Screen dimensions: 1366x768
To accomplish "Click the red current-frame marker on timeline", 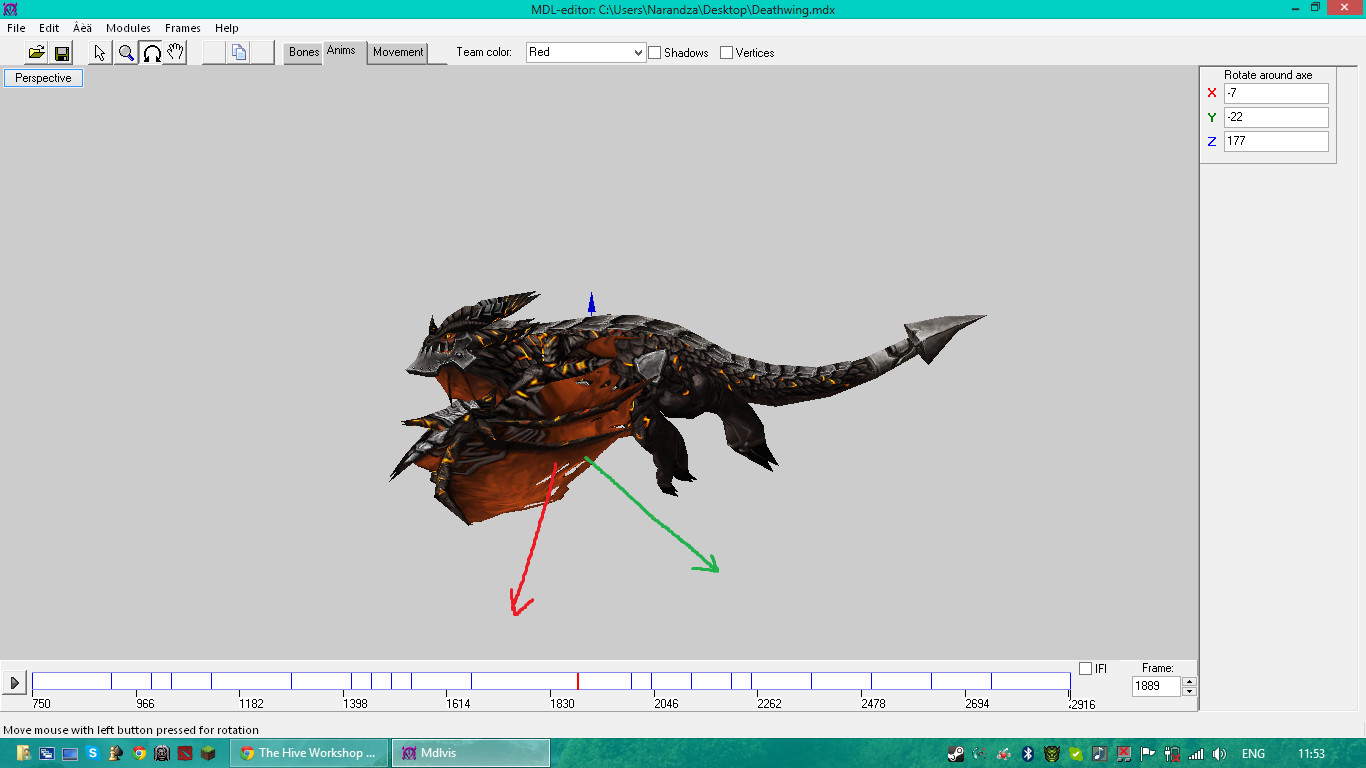I will [x=577, y=681].
